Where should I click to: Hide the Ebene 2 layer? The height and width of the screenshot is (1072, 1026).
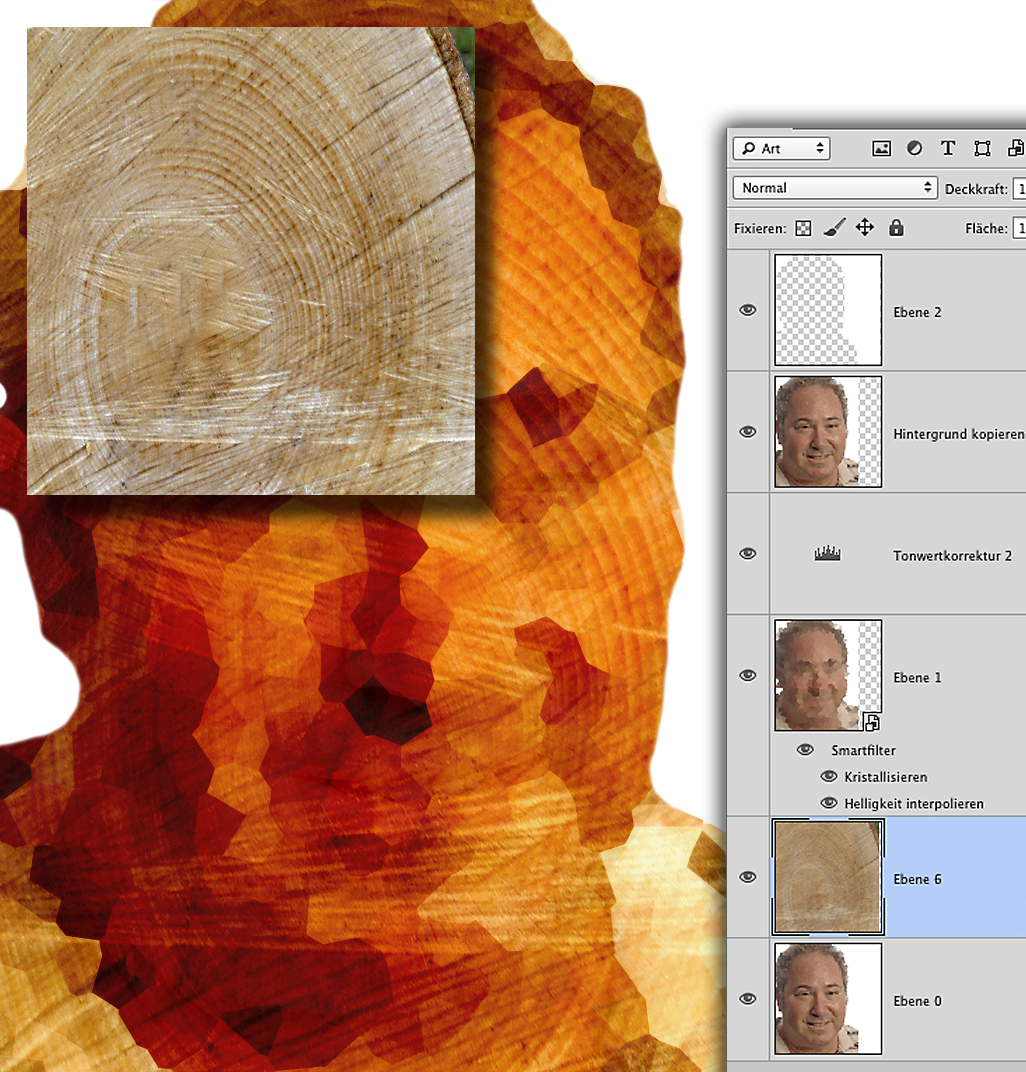point(748,310)
